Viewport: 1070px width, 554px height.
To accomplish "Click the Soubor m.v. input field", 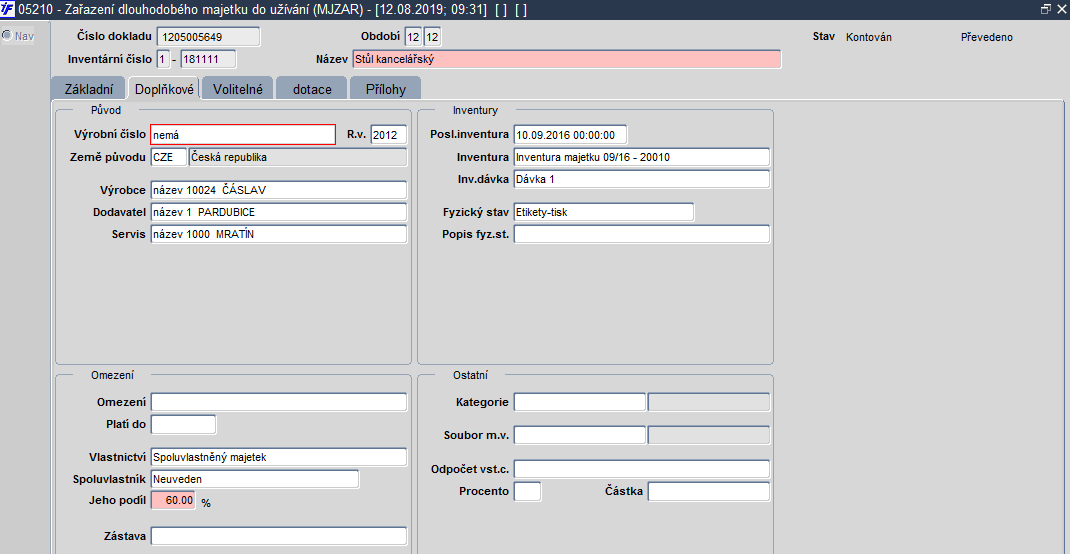I will 579,435.
